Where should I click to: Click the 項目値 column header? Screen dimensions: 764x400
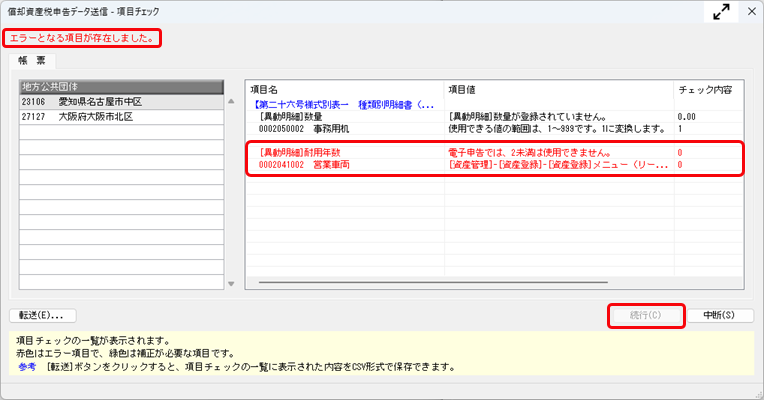558,89
